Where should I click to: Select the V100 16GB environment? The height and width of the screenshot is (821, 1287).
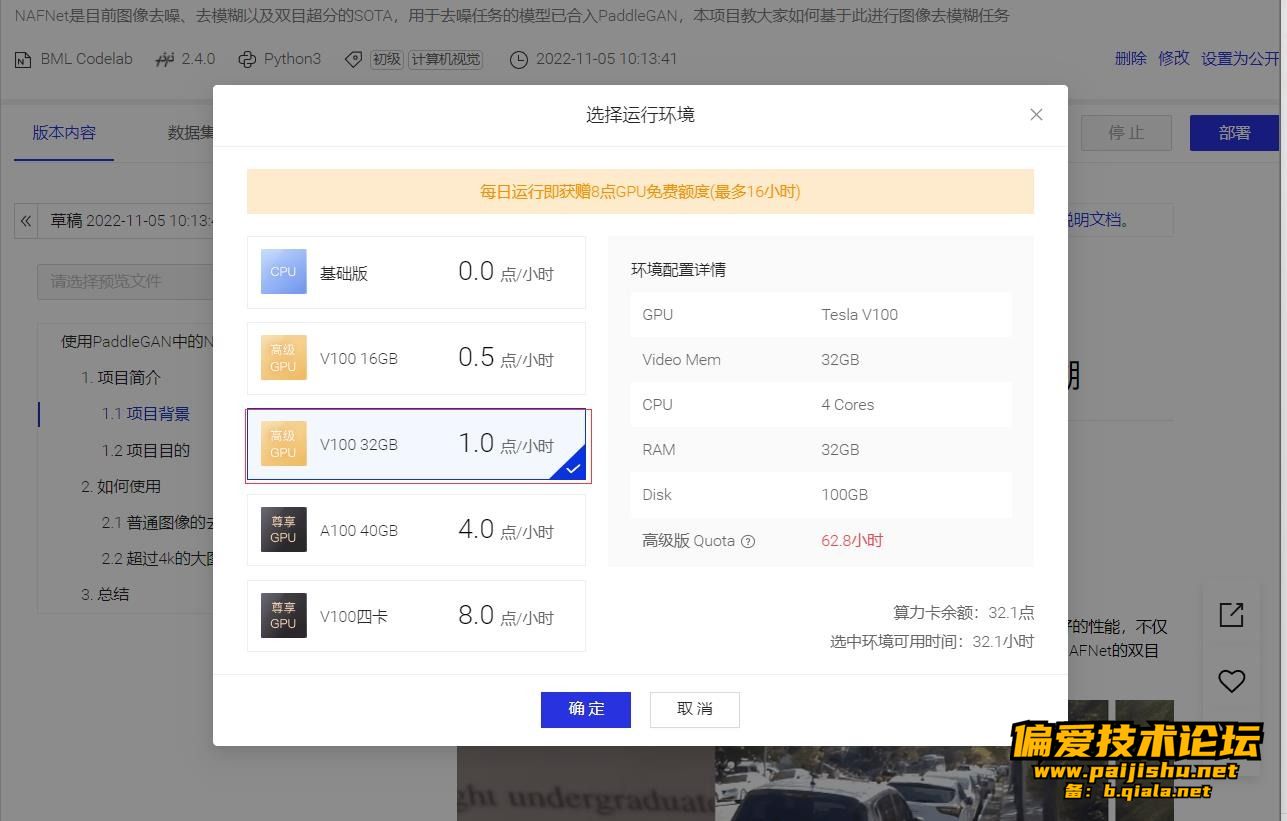point(416,358)
